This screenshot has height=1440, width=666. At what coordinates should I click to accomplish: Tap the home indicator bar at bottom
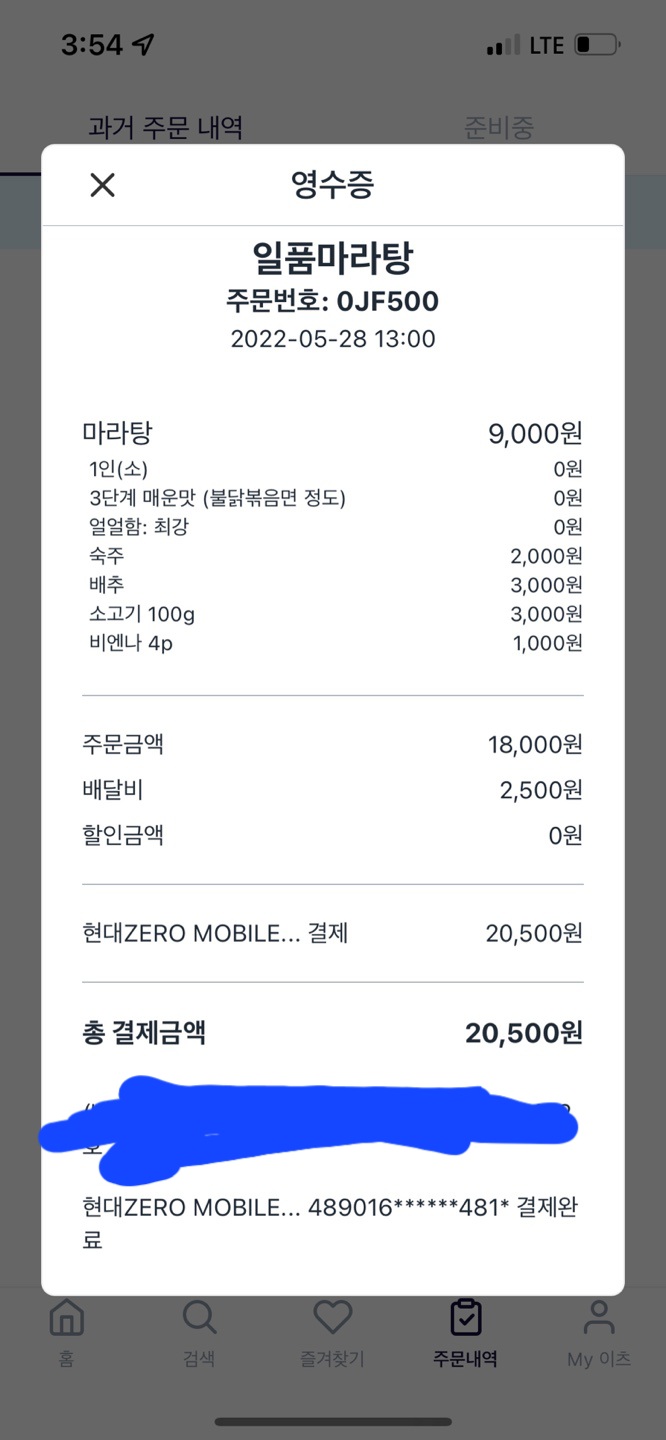click(x=333, y=1421)
